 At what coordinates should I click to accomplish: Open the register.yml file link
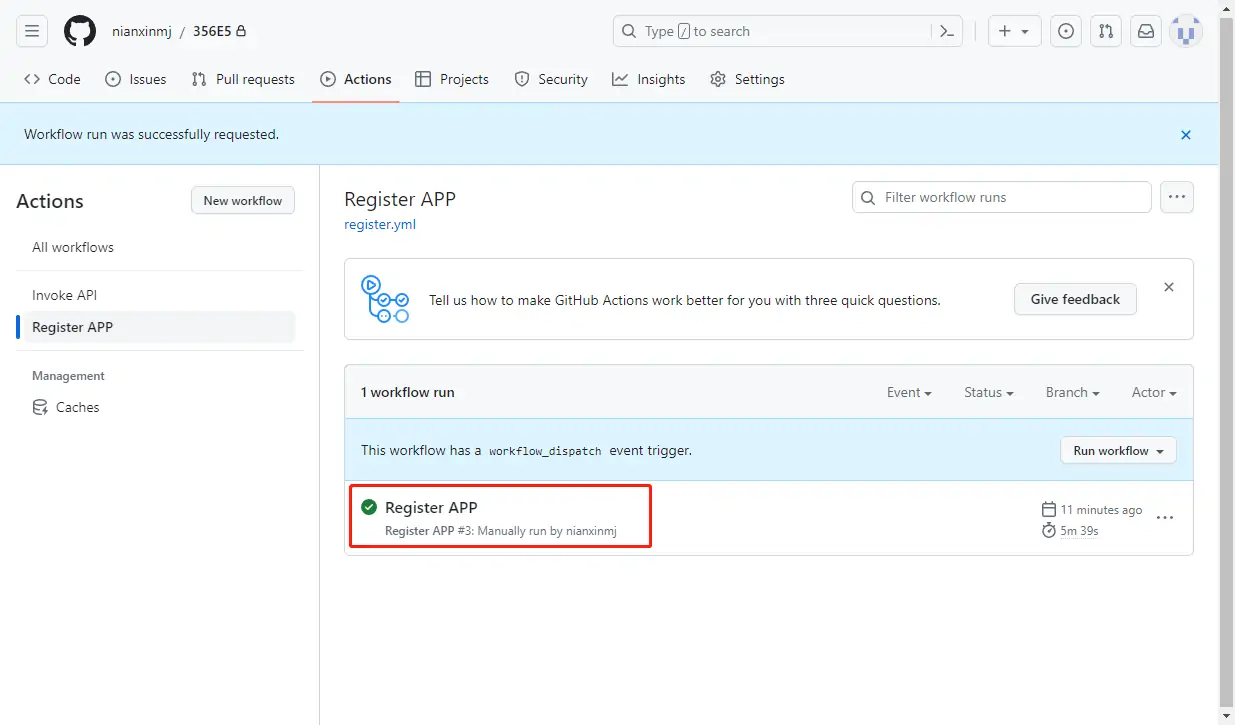click(x=380, y=225)
